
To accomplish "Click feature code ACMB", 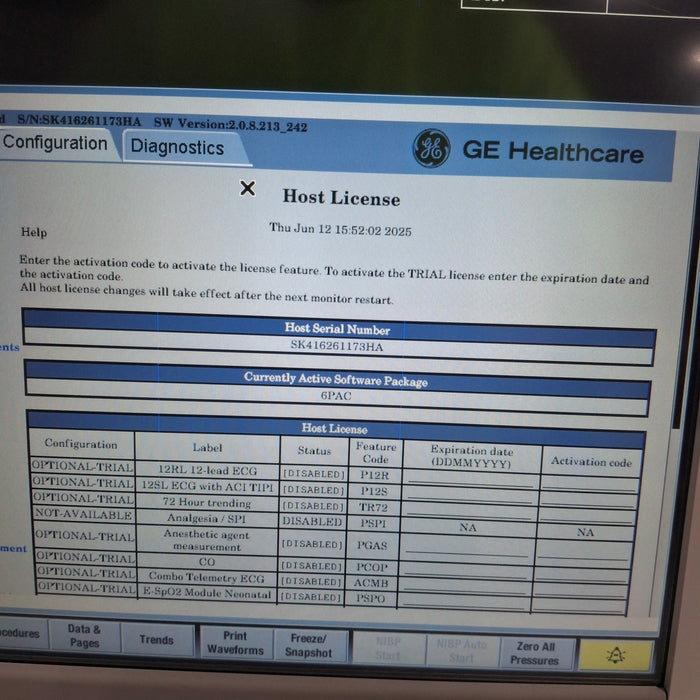I will coord(371,583).
